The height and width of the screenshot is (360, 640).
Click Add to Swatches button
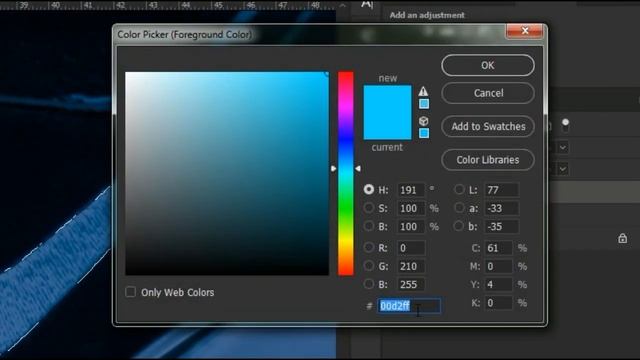(x=488, y=127)
